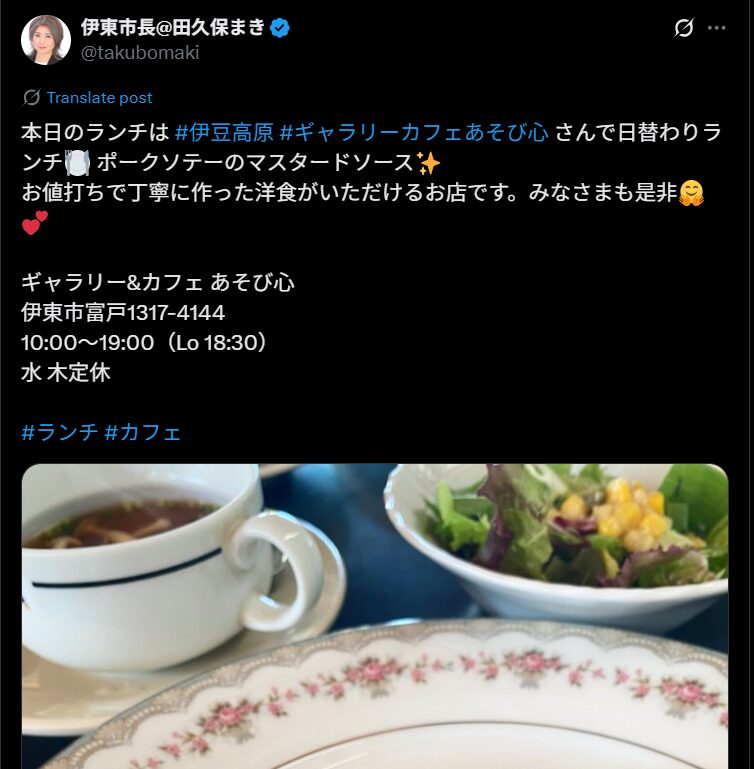The height and width of the screenshot is (769, 754).
Task: Click the hugging face emoji
Action: click(692, 193)
